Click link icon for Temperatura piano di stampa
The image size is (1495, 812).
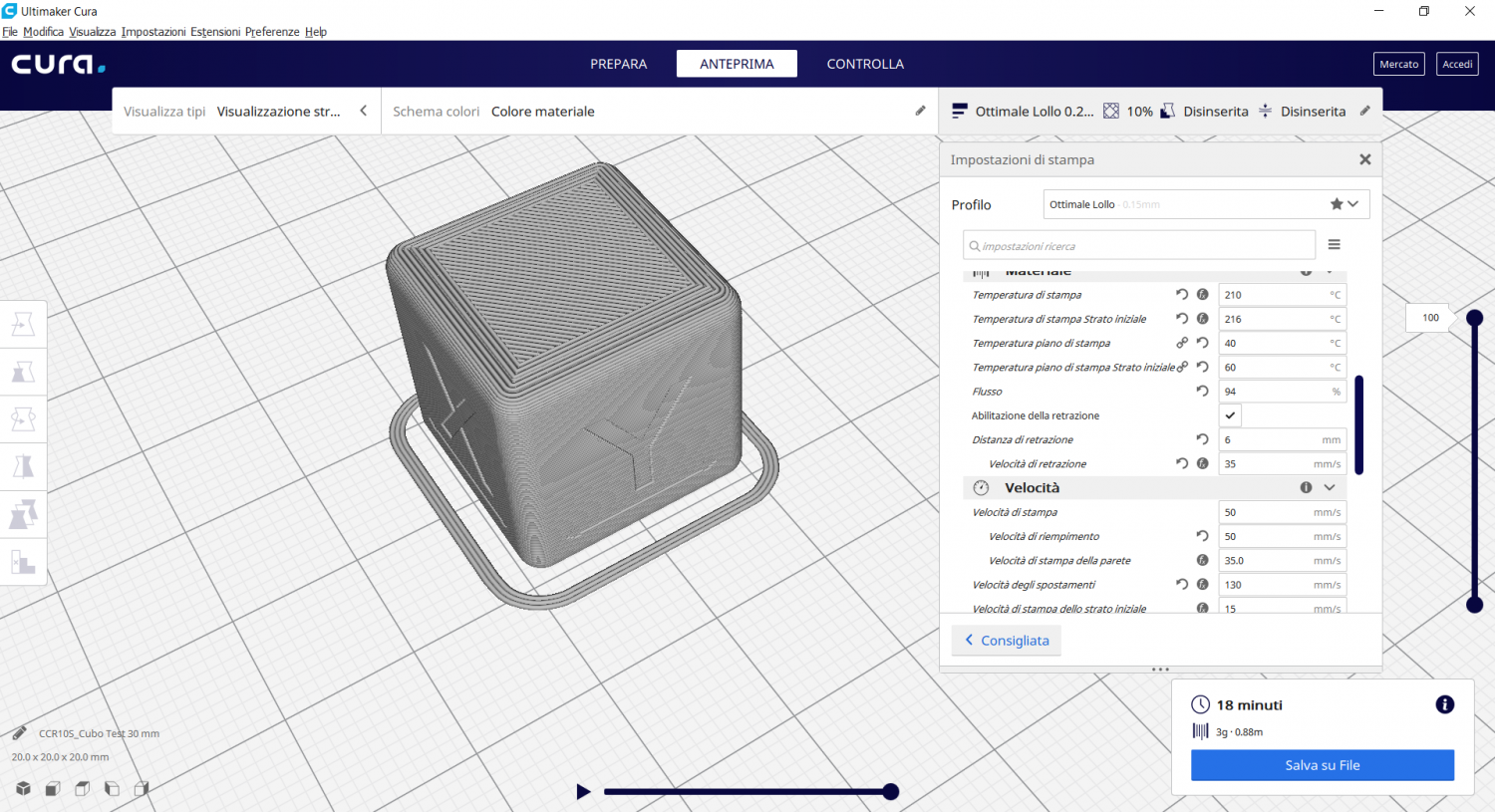coord(1182,343)
